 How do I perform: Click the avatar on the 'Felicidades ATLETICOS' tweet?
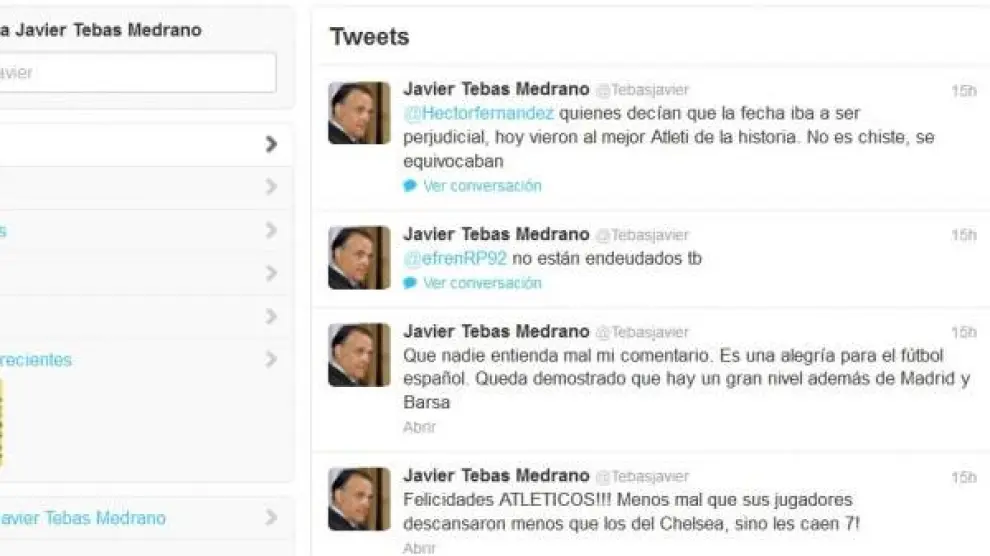tap(359, 499)
